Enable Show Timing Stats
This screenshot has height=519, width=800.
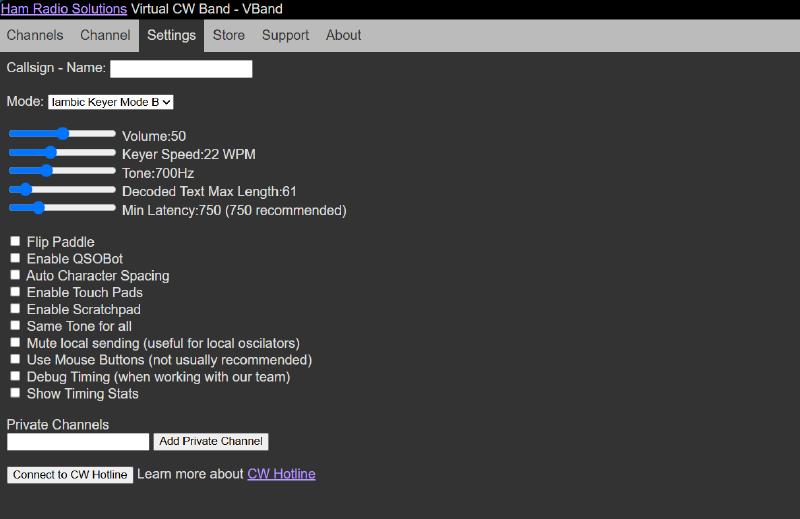coord(15,392)
